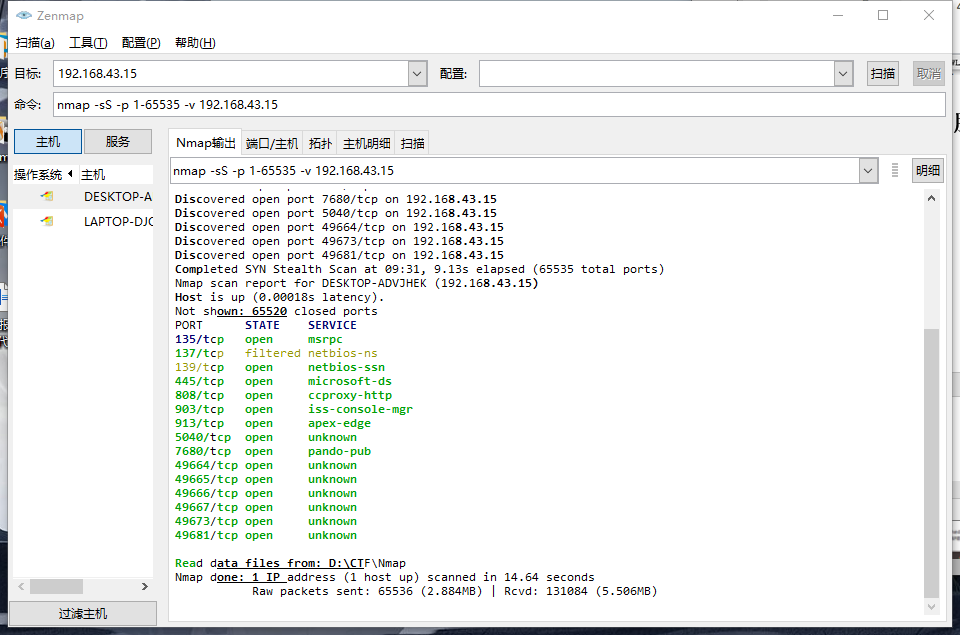
Task: Select the LAPTOP-DJC host row name
Action: (x=119, y=221)
